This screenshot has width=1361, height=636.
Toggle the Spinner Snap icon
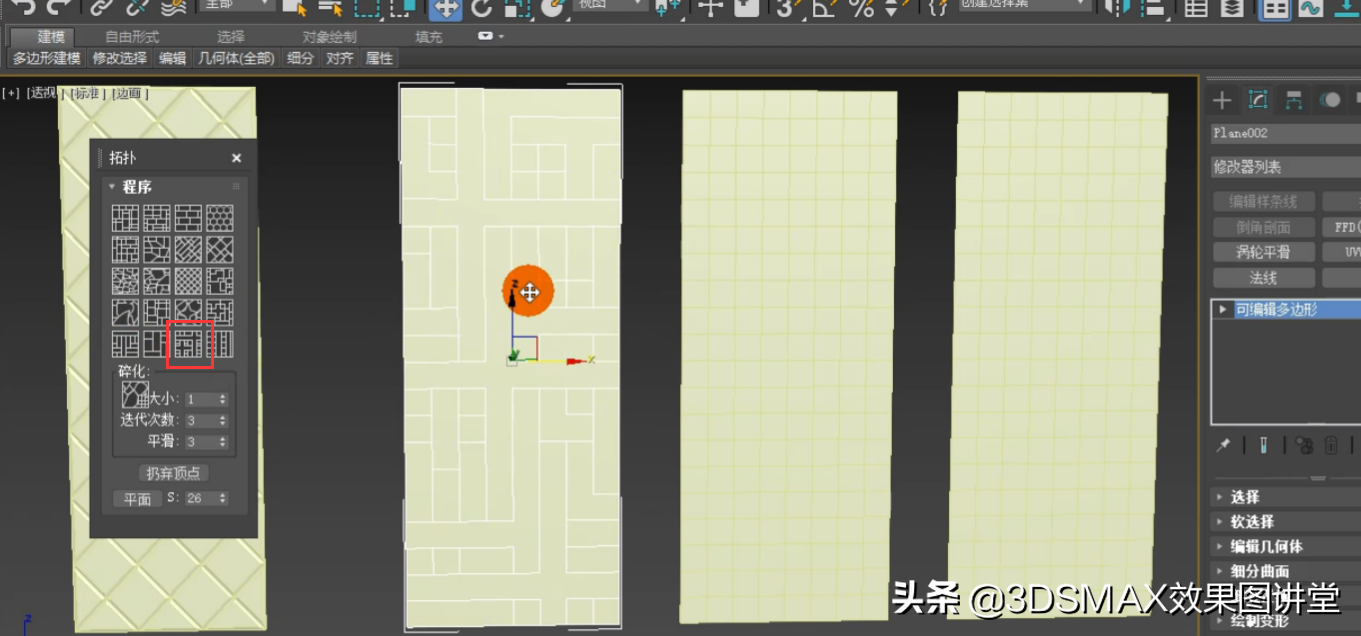tap(897, 7)
